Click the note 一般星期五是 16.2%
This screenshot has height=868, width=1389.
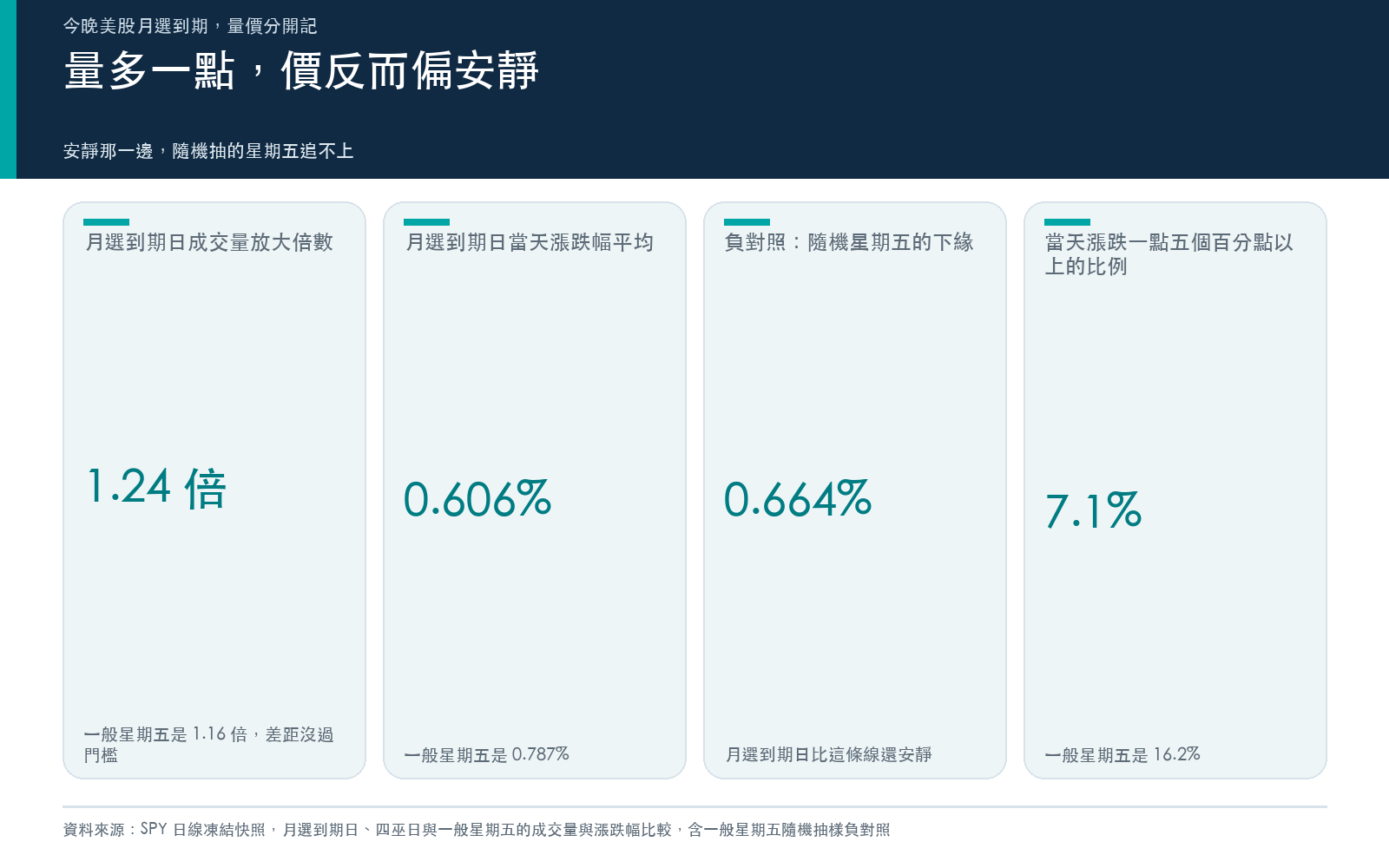pos(1122,754)
